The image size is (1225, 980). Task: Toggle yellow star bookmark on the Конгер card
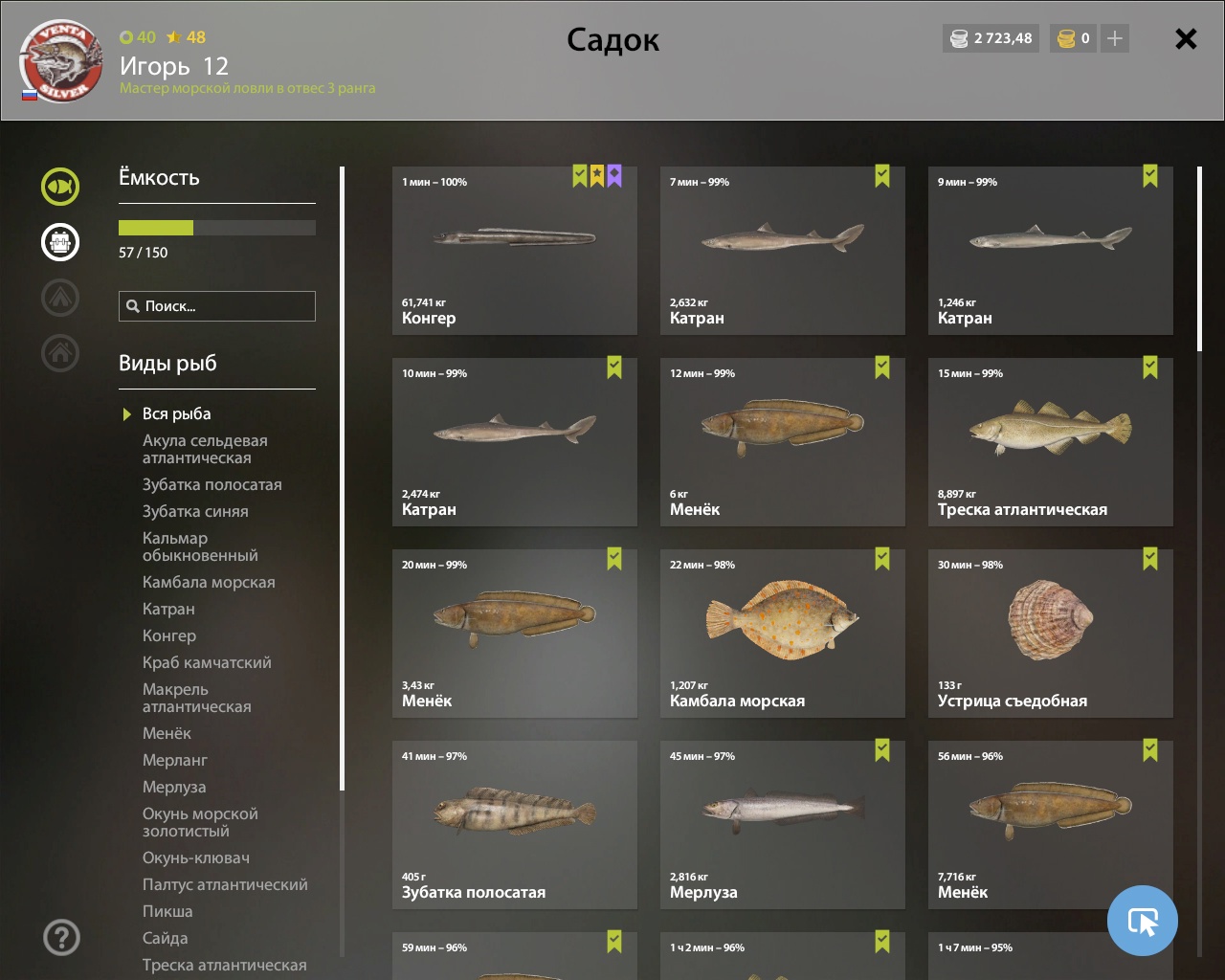[597, 176]
